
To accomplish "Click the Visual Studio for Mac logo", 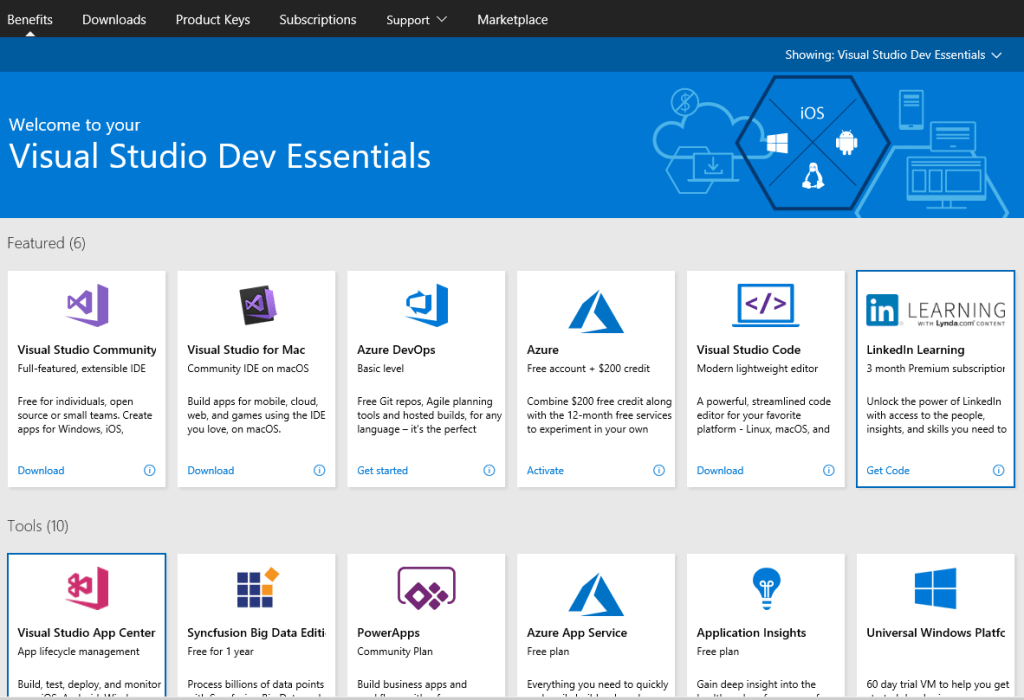I will pos(257,305).
